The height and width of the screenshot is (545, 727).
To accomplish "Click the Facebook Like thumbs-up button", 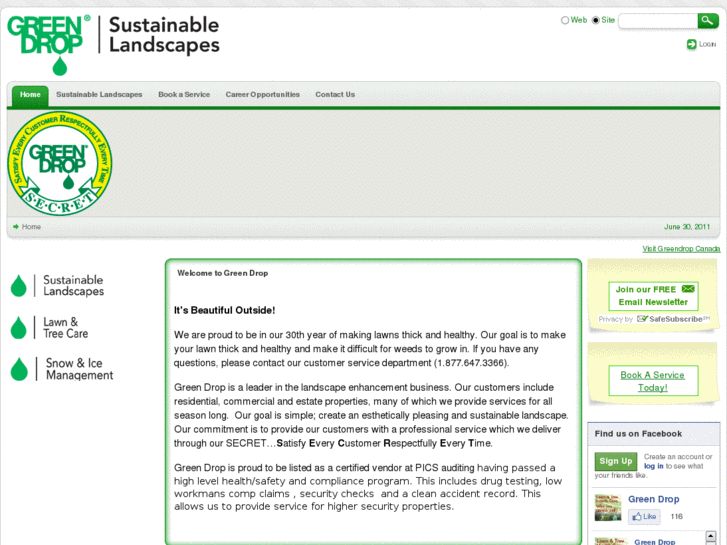I will (644, 516).
